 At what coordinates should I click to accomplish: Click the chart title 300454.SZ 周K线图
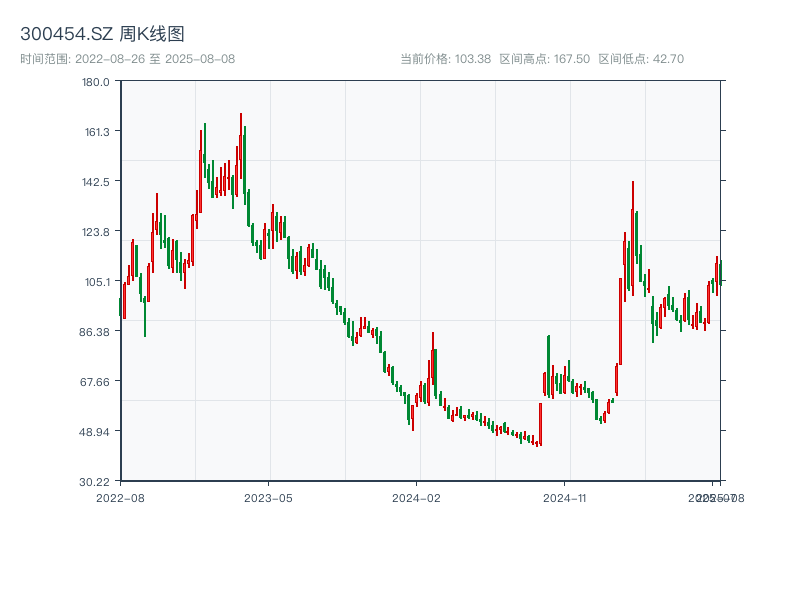(102, 34)
